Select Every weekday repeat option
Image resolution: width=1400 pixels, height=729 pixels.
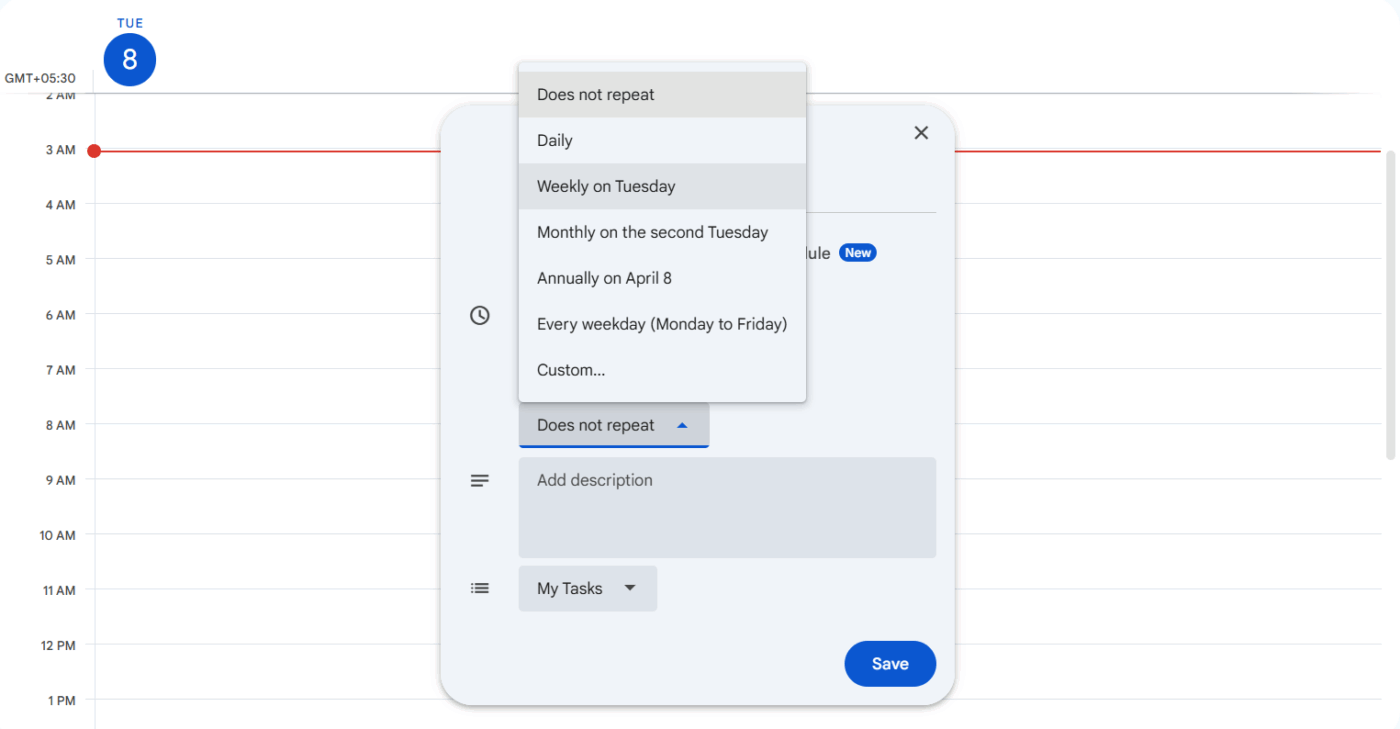click(661, 323)
